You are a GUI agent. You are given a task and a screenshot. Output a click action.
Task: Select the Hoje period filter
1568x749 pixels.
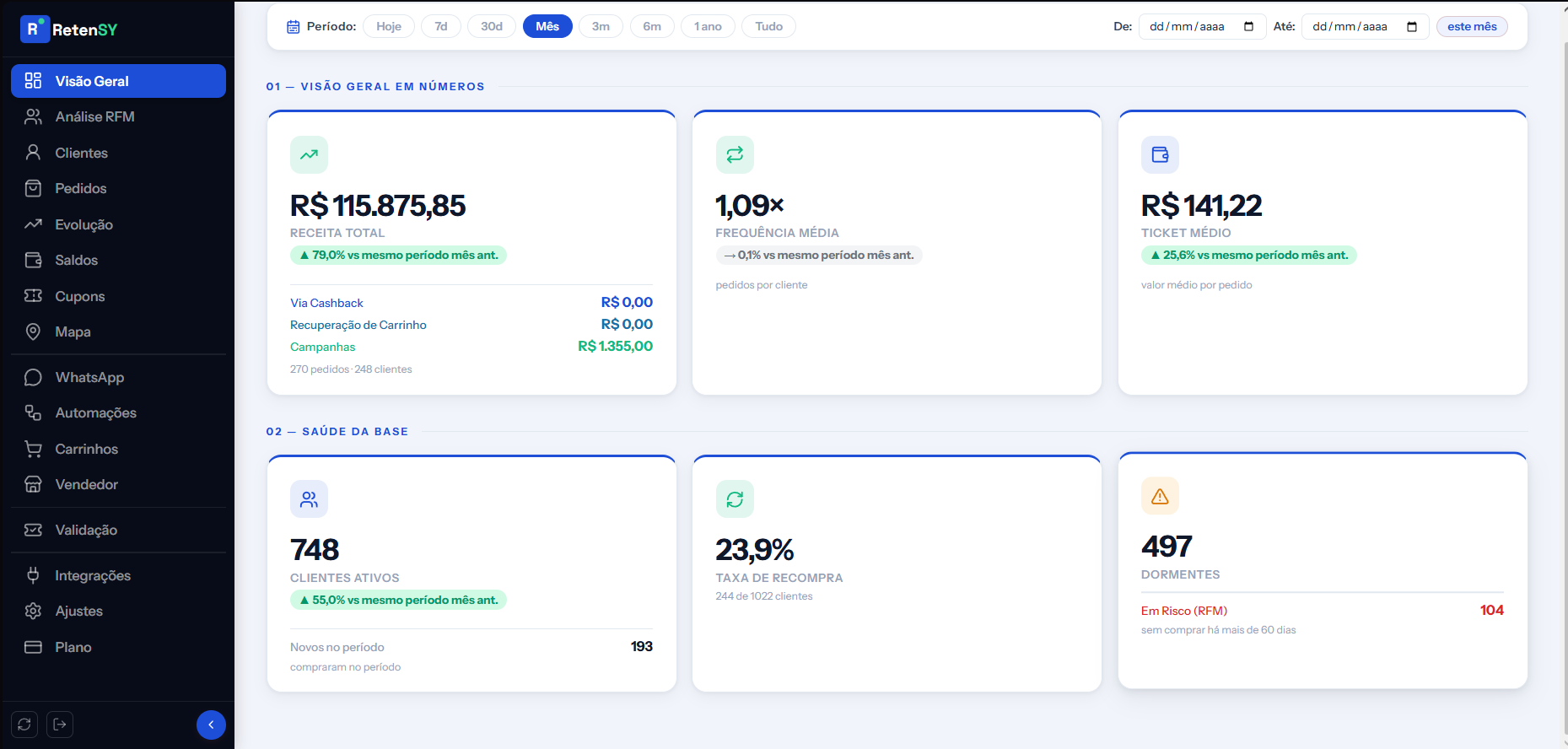[389, 26]
